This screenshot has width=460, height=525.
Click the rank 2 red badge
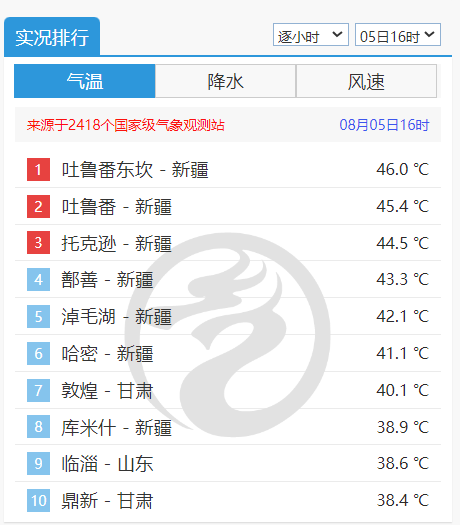(39, 206)
